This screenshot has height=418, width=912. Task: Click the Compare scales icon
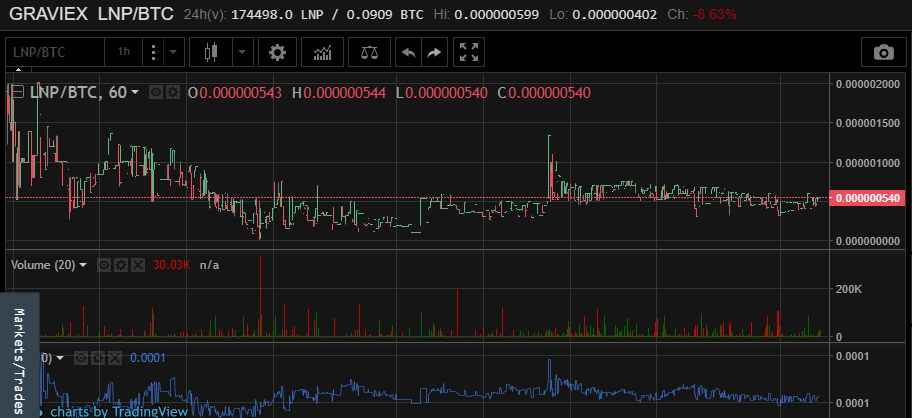(x=369, y=52)
